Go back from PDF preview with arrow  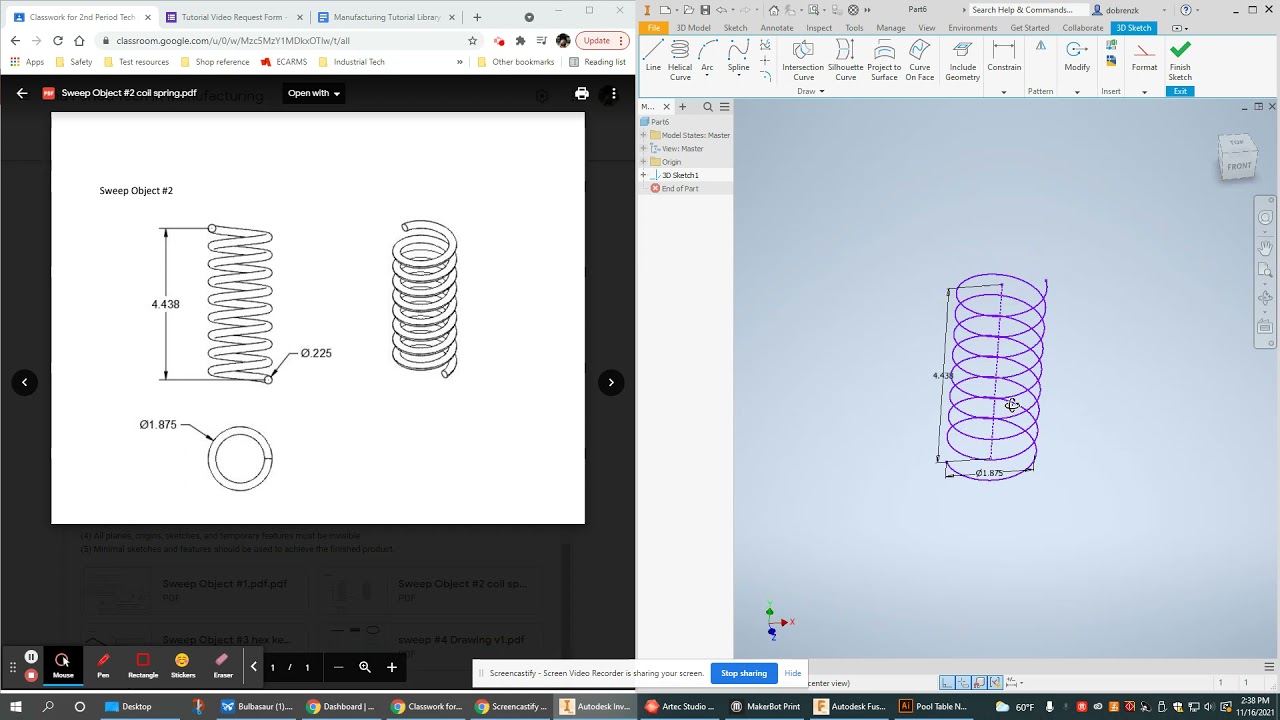point(22,93)
